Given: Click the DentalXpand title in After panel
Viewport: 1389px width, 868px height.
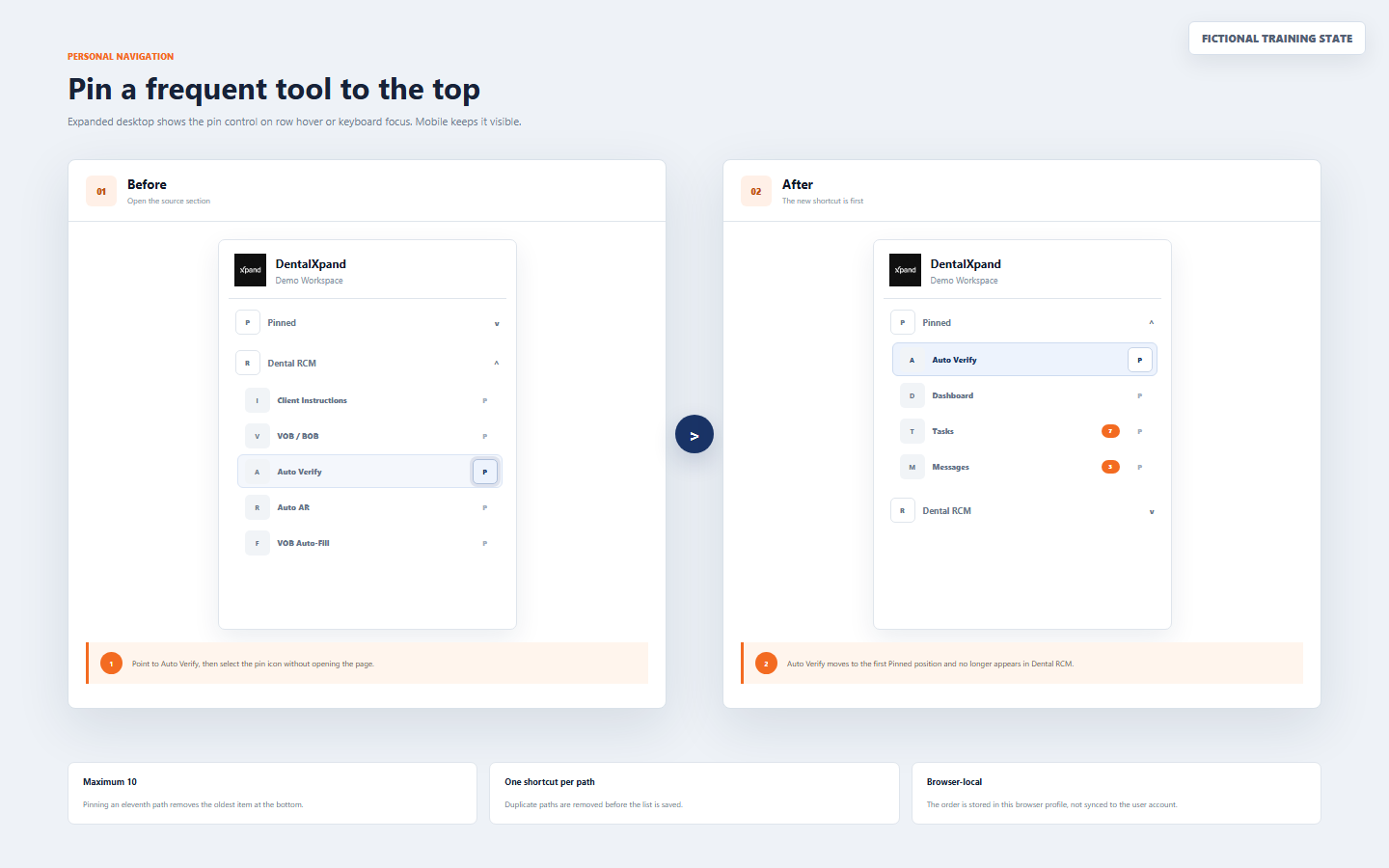Looking at the screenshot, I should click(x=966, y=264).
